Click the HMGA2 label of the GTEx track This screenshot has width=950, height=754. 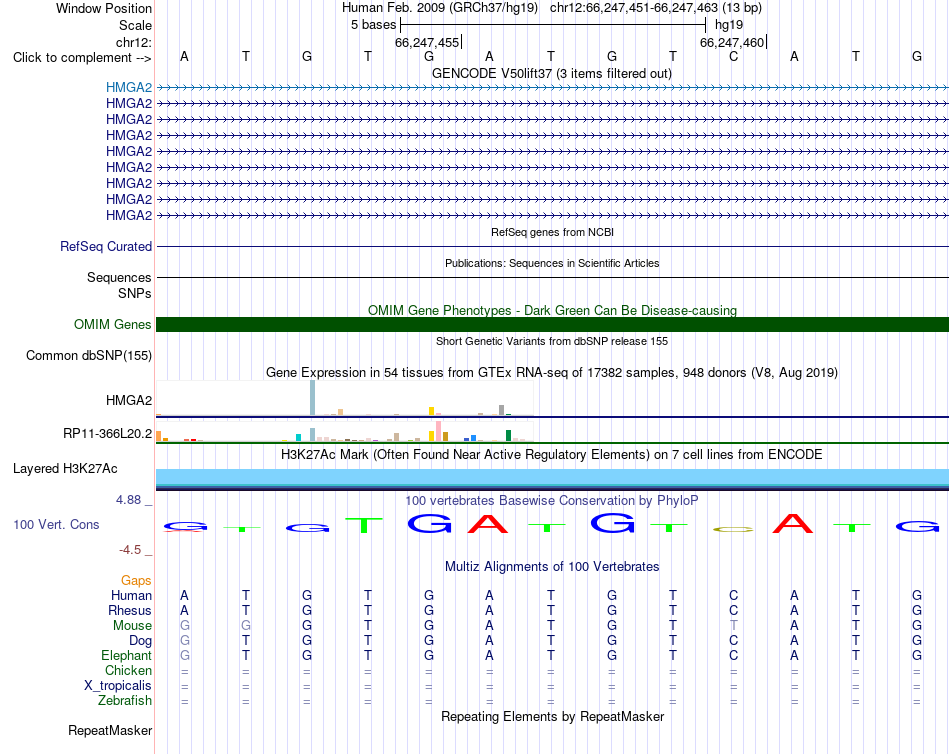point(128,400)
